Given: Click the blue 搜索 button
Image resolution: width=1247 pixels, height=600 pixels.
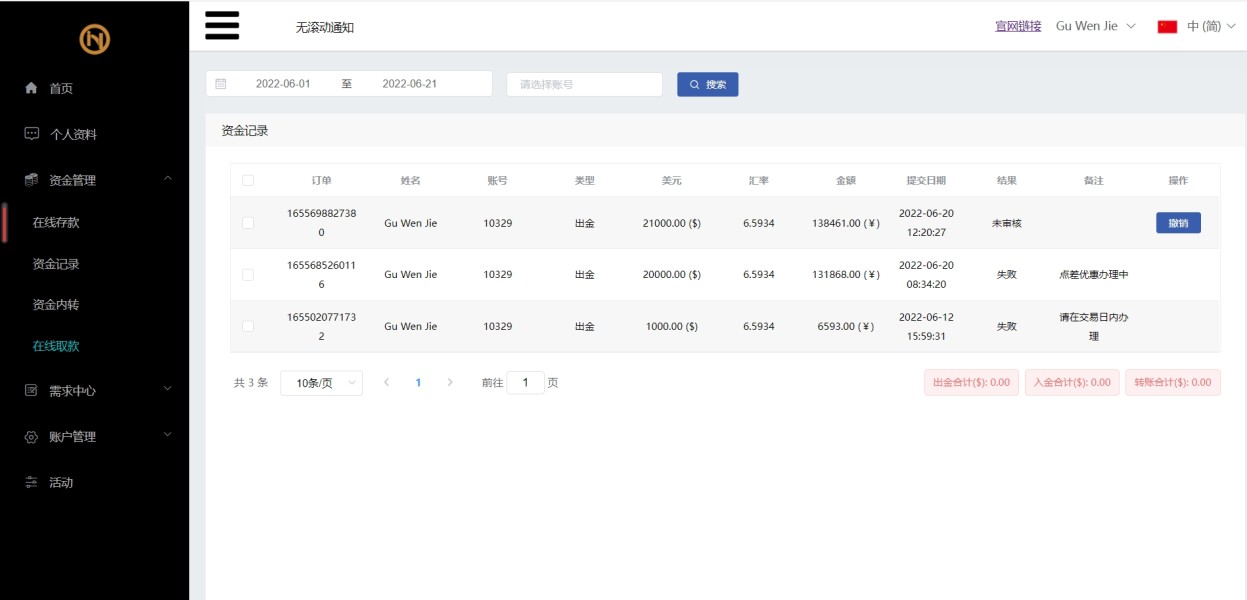Looking at the screenshot, I should click(707, 84).
